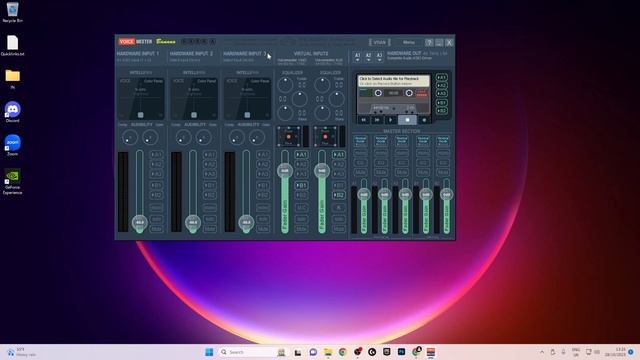Viewport: 640px width, 360px height.
Task: Click the cassette recorder Stop button
Action: pyautogui.click(x=407, y=120)
